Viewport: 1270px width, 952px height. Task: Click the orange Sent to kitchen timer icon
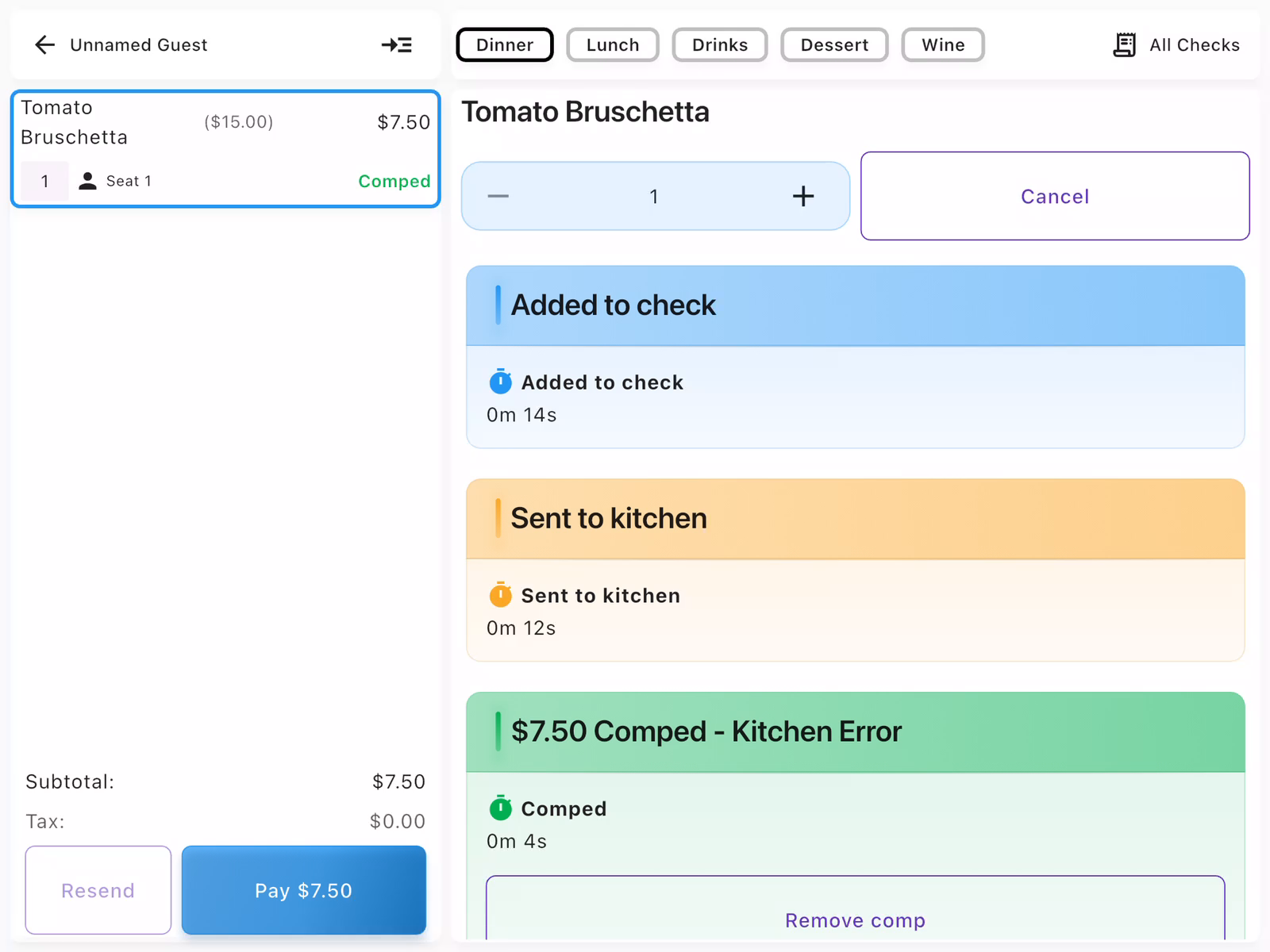pyautogui.click(x=500, y=594)
